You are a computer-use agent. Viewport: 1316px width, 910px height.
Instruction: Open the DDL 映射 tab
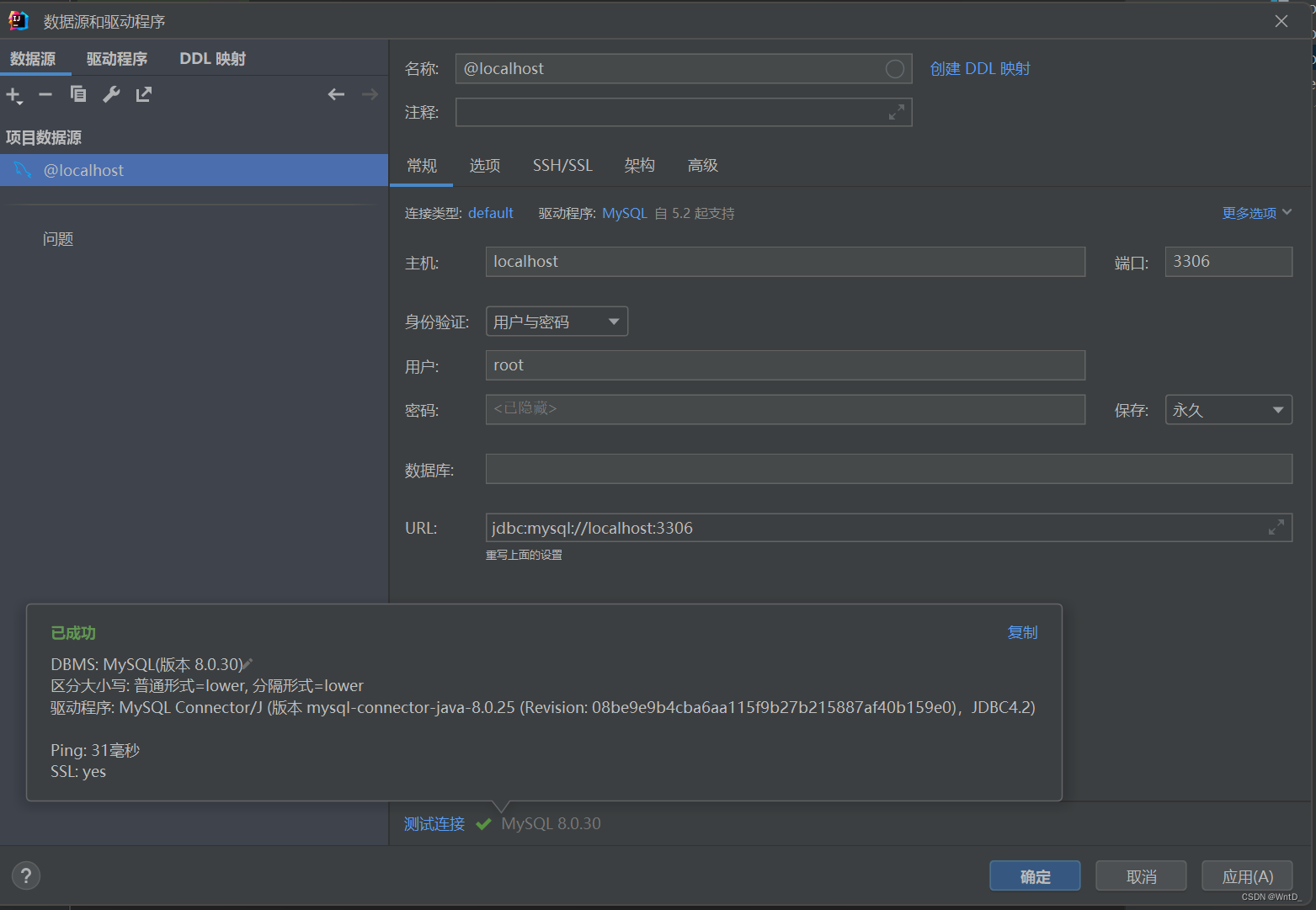(x=213, y=59)
